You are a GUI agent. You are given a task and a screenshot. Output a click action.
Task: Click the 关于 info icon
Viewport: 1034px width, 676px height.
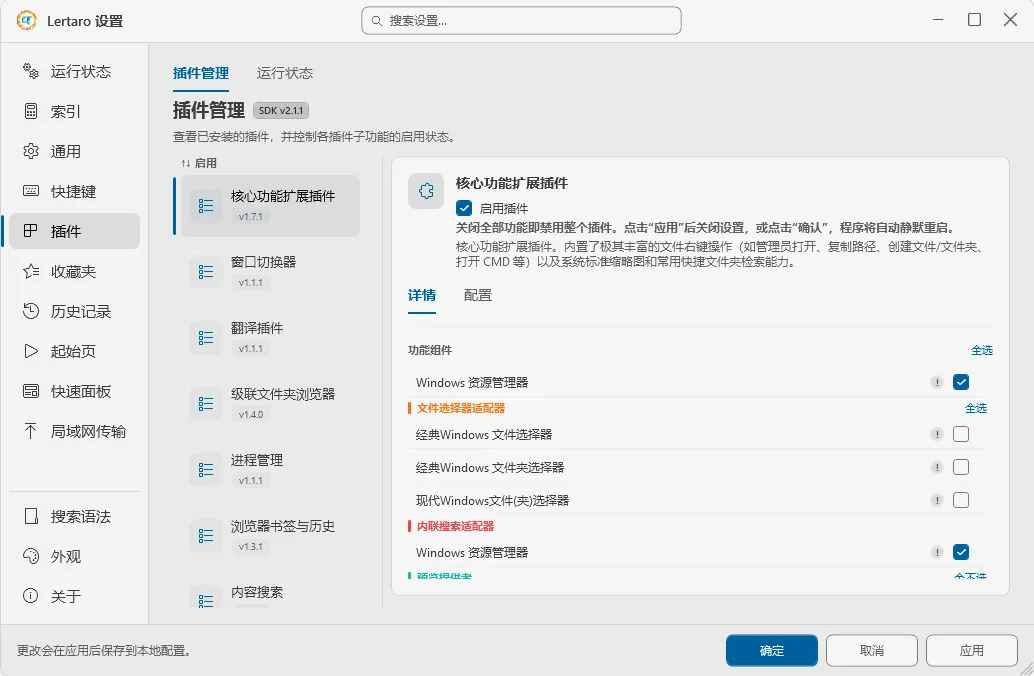[x=31, y=596]
